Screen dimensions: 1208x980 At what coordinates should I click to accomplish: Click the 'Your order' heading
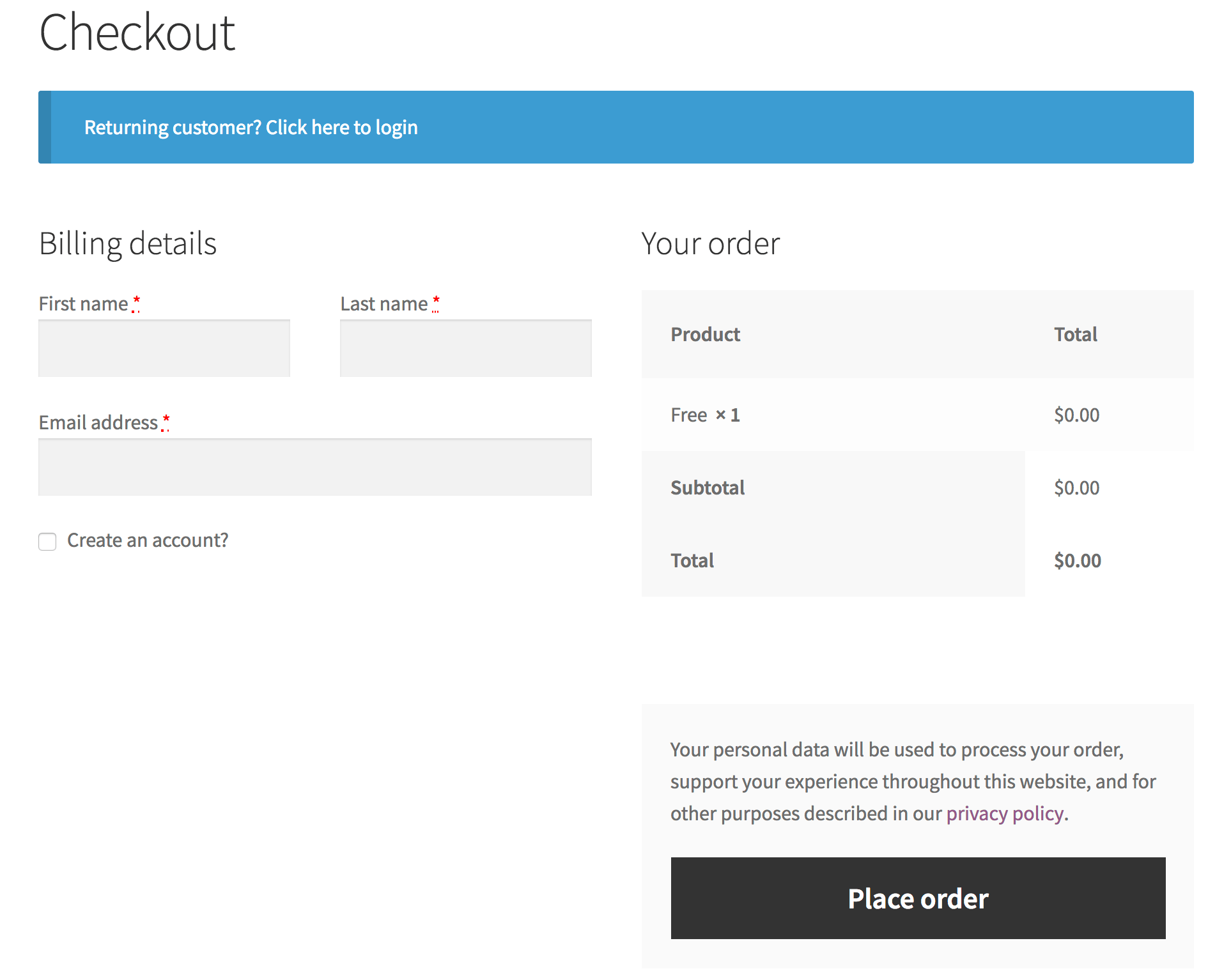pyautogui.click(x=710, y=244)
